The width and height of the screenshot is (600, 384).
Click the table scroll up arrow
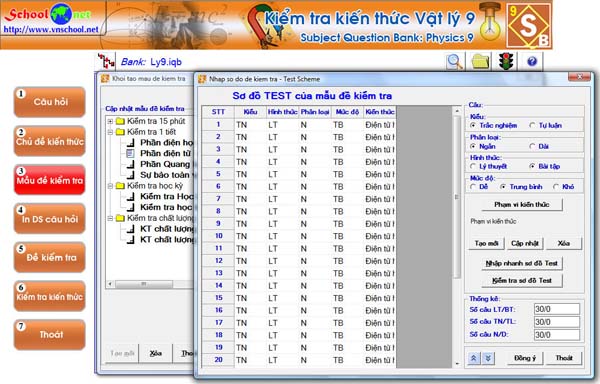pyautogui.click(x=457, y=111)
